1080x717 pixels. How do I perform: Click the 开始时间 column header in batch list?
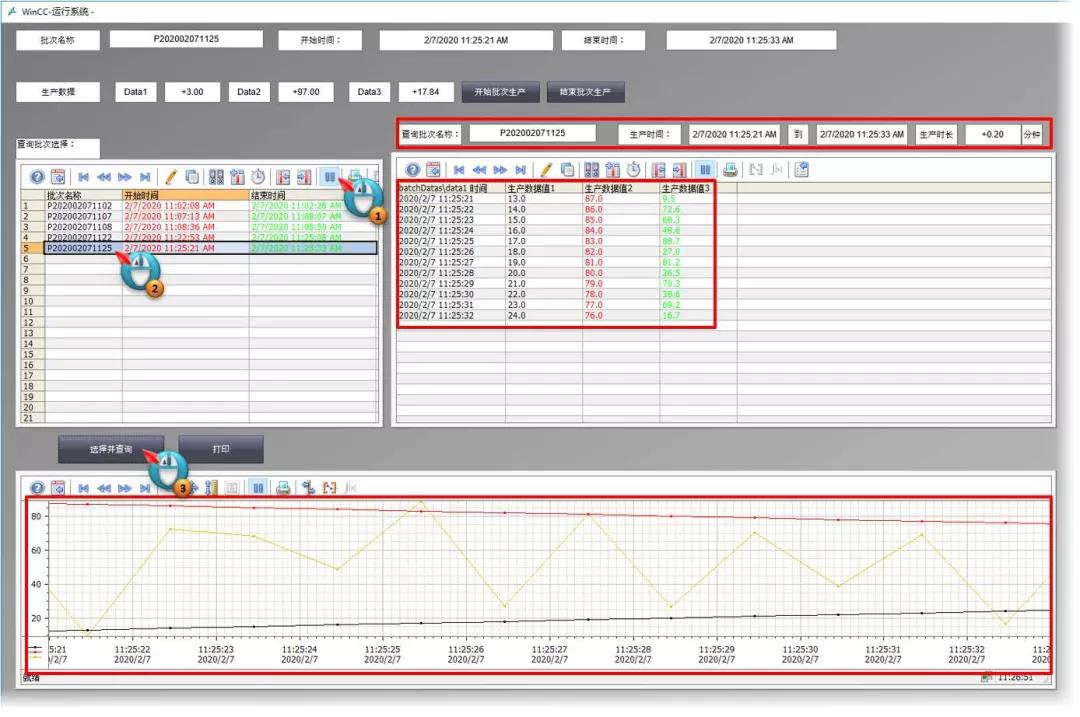[184, 195]
